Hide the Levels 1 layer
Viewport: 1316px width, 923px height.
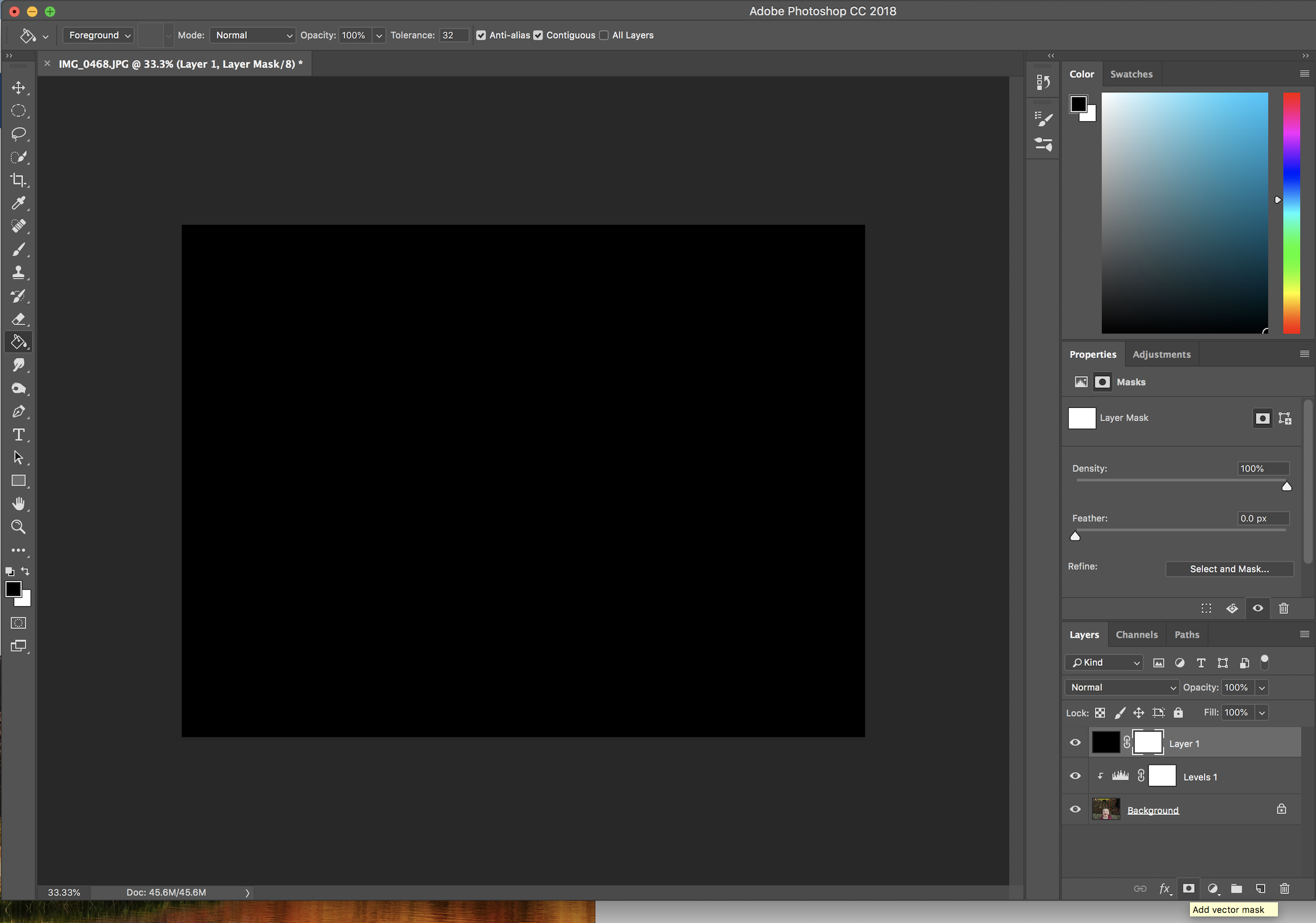(x=1075, y=777)
